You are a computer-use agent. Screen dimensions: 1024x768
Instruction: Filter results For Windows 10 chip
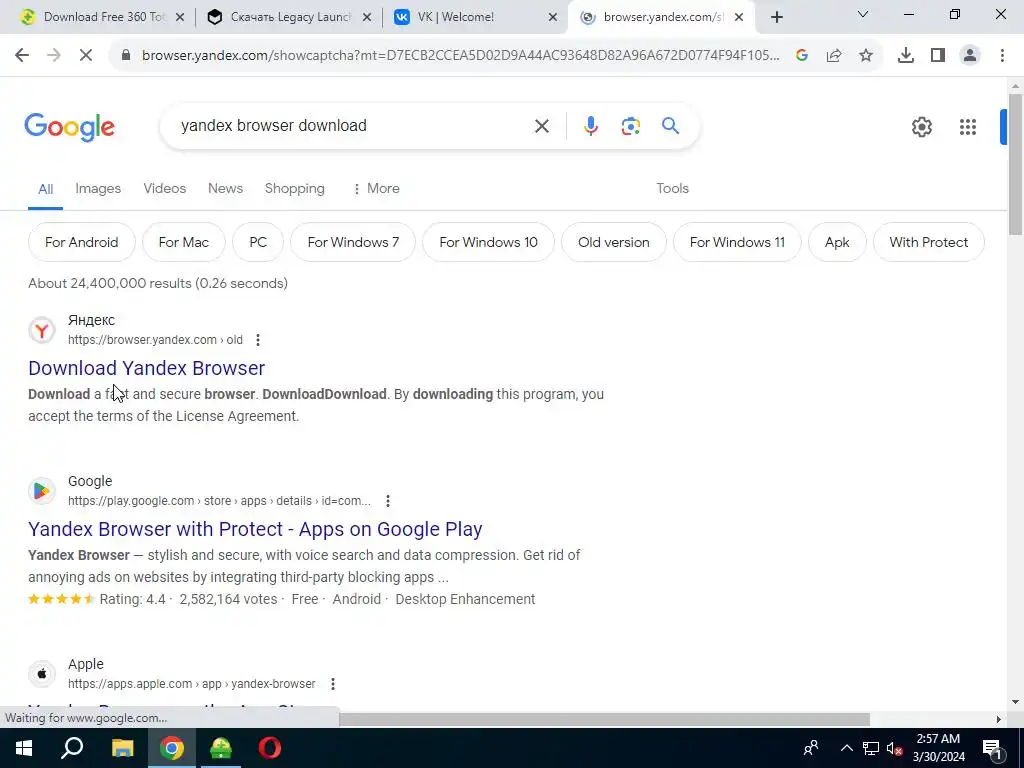point(488,242)
